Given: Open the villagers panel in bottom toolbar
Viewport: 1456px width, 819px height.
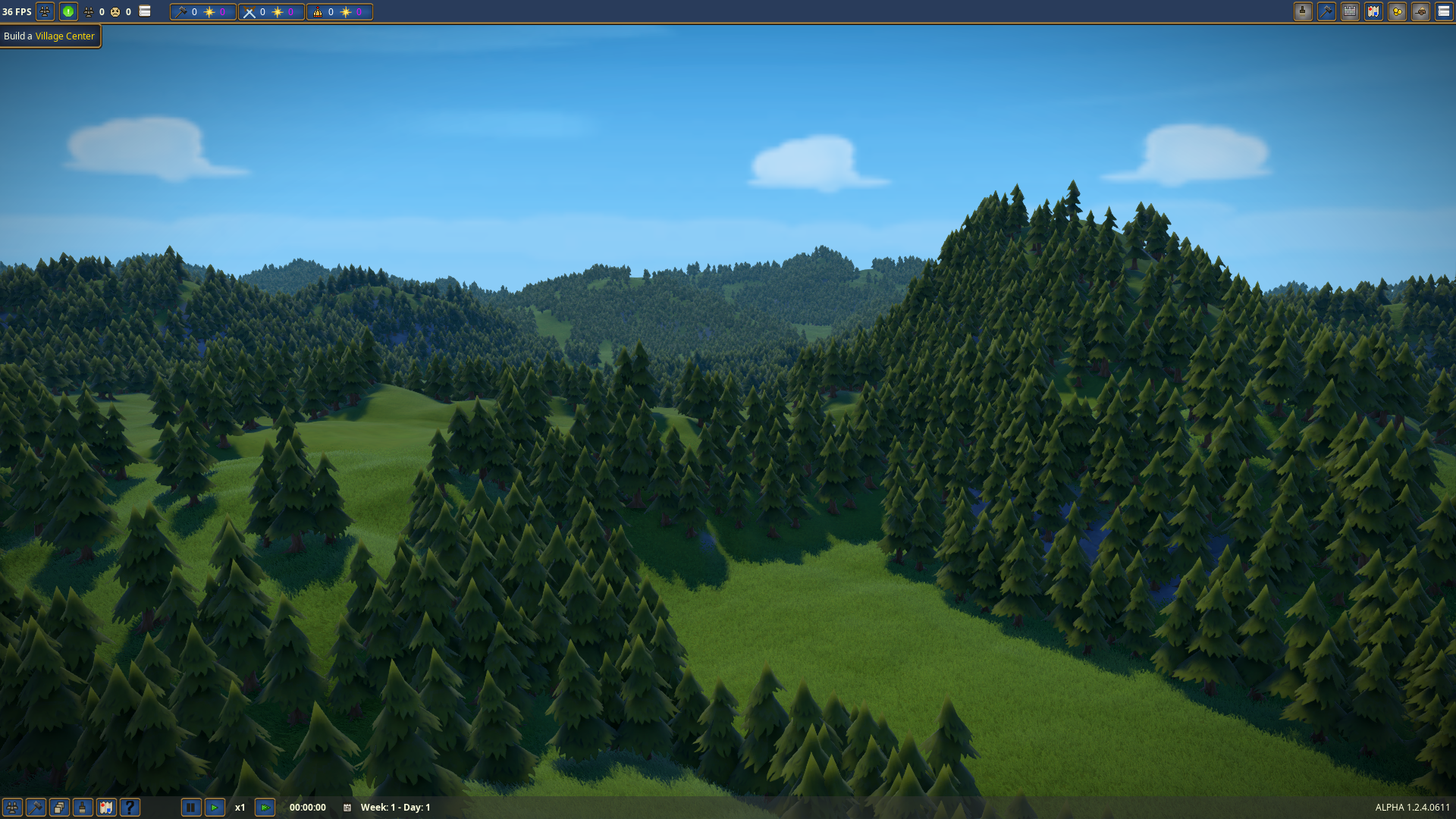Looking at the screenshot, I should pos(12,808).
